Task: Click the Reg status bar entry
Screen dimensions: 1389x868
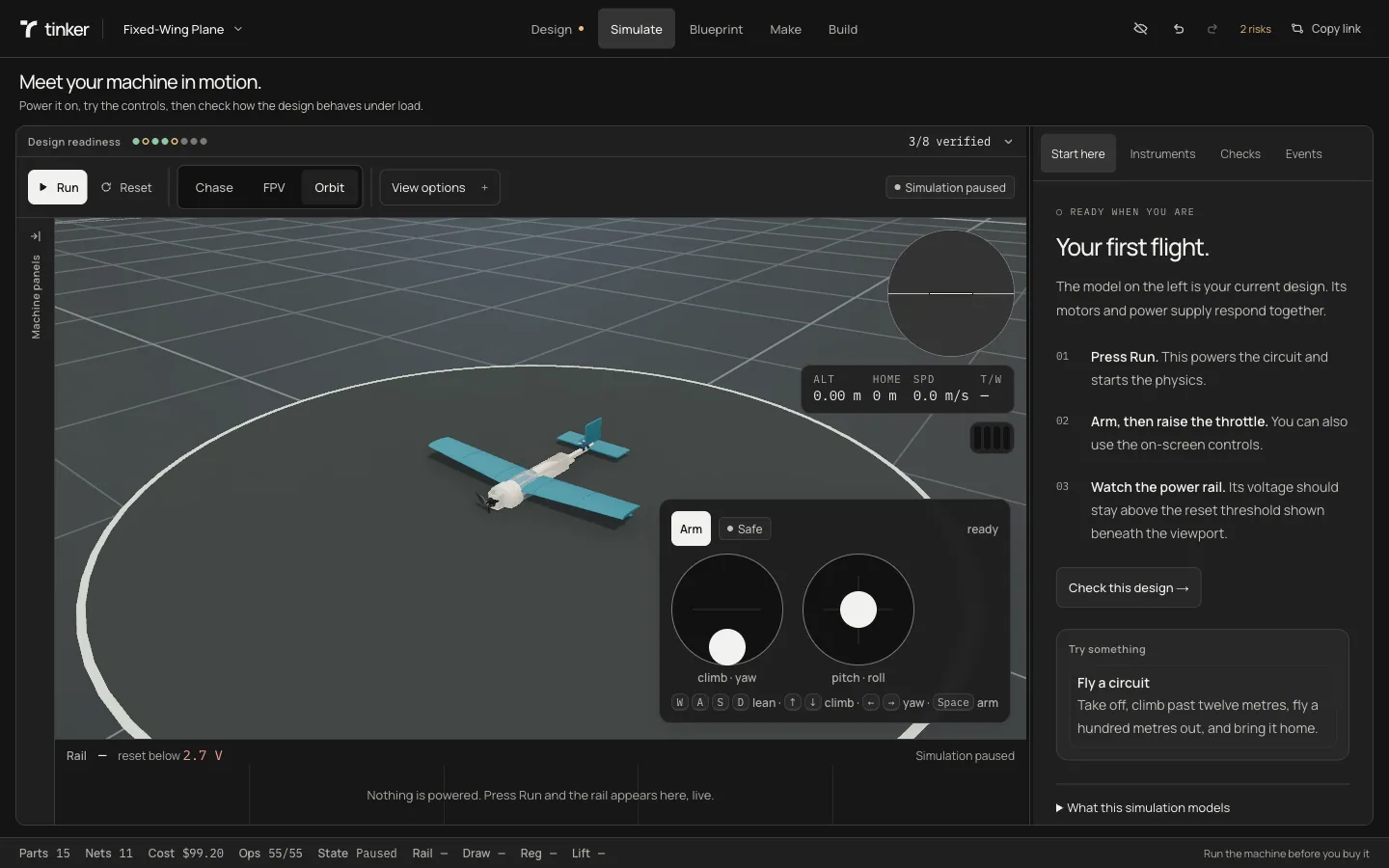Action: [x=539, y=854]
